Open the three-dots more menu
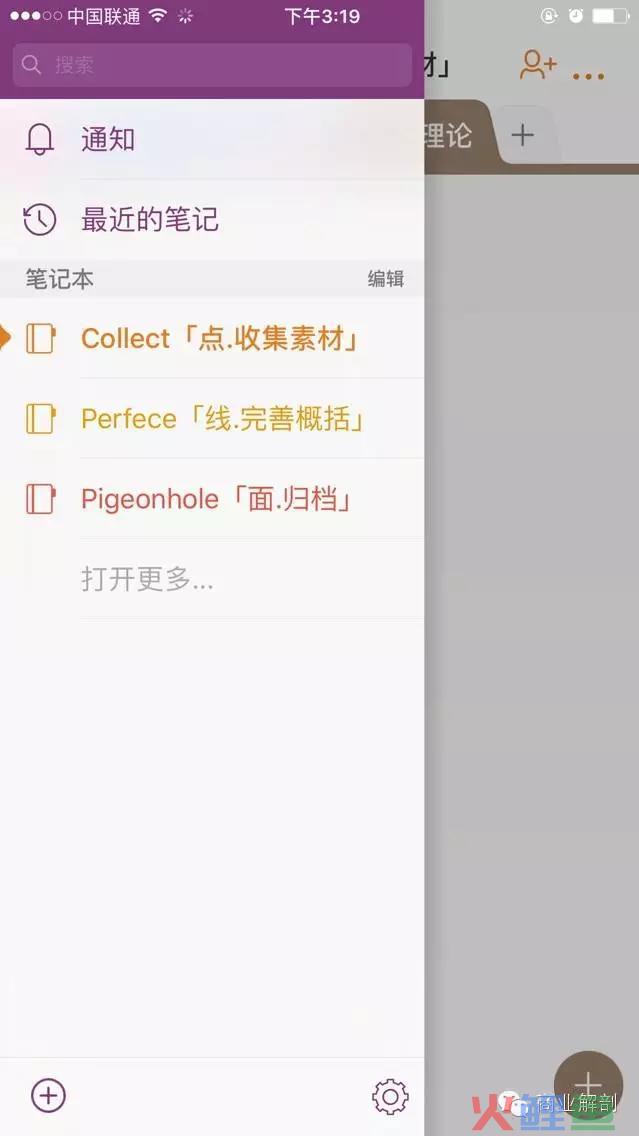The image size is (639, 1136). [x=588, y=75]
